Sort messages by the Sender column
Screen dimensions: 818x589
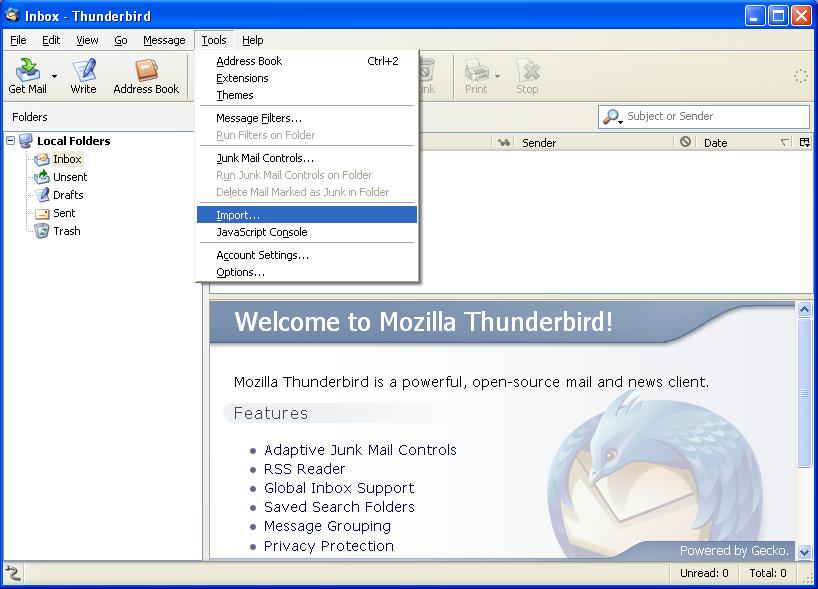[x=595, y=142]
